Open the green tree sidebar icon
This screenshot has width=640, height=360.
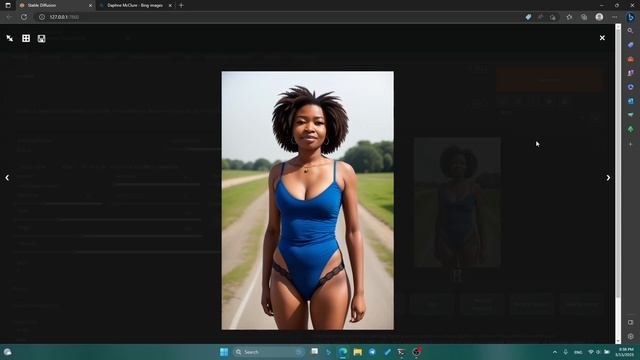point(631,129)
